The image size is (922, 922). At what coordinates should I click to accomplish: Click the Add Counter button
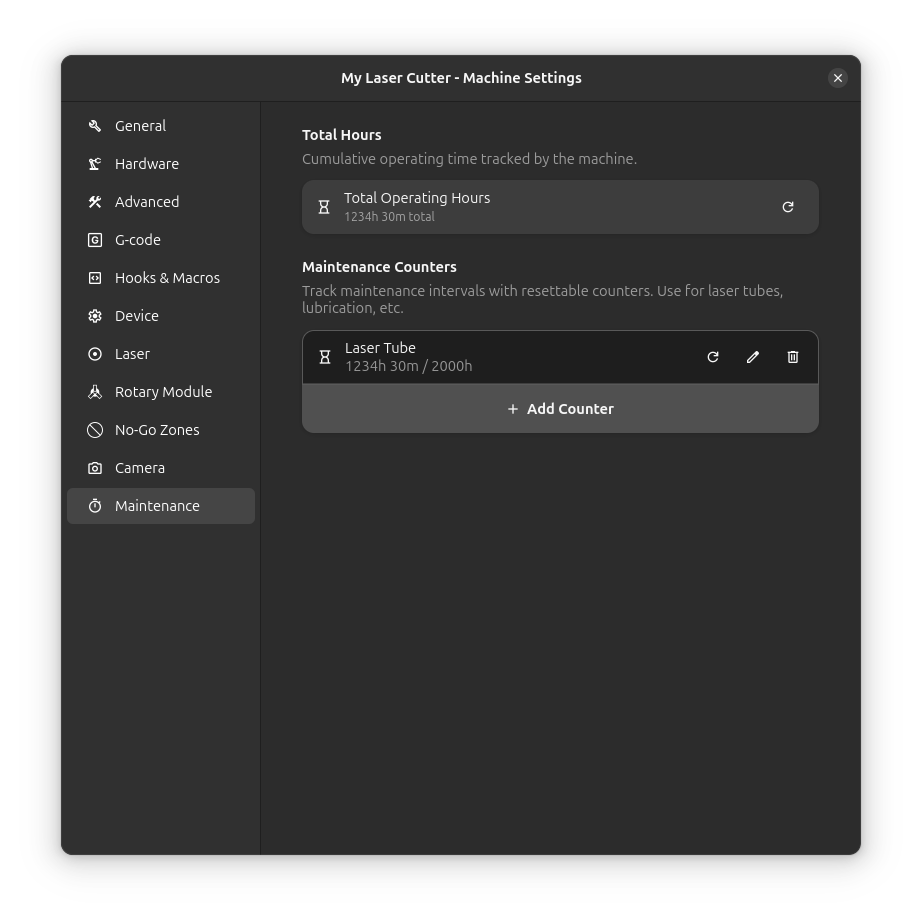point(560,408)
